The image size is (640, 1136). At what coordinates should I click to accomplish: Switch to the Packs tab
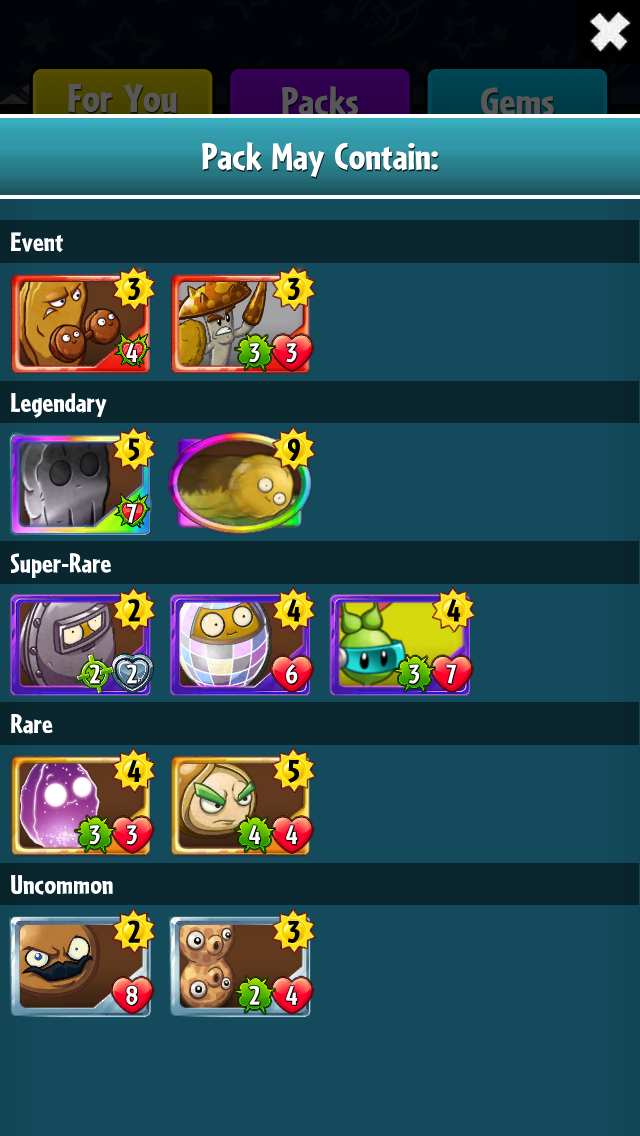coord(320,92)
